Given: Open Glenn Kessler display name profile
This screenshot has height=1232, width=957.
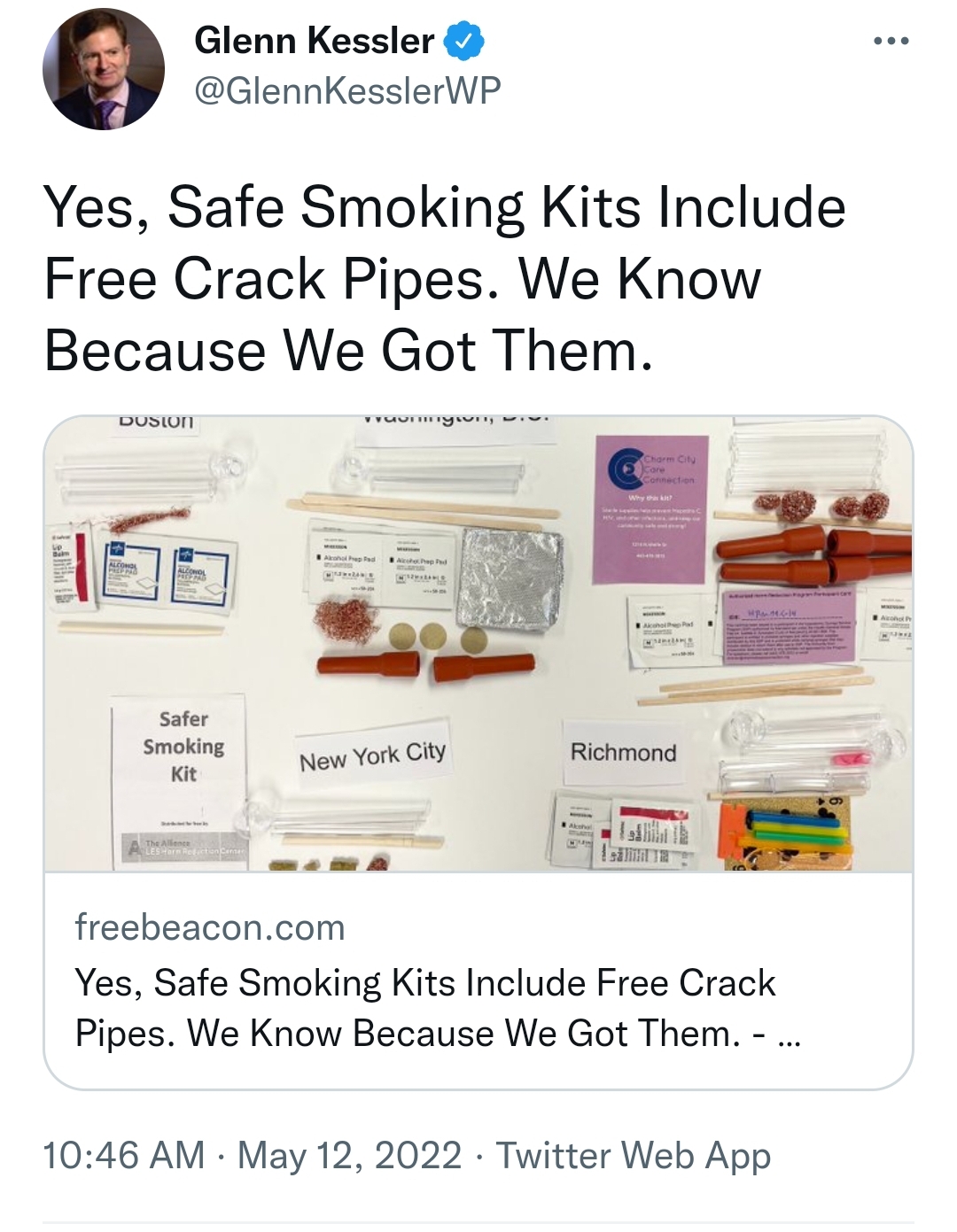Looking at the screenshot, I should (314, 42).
